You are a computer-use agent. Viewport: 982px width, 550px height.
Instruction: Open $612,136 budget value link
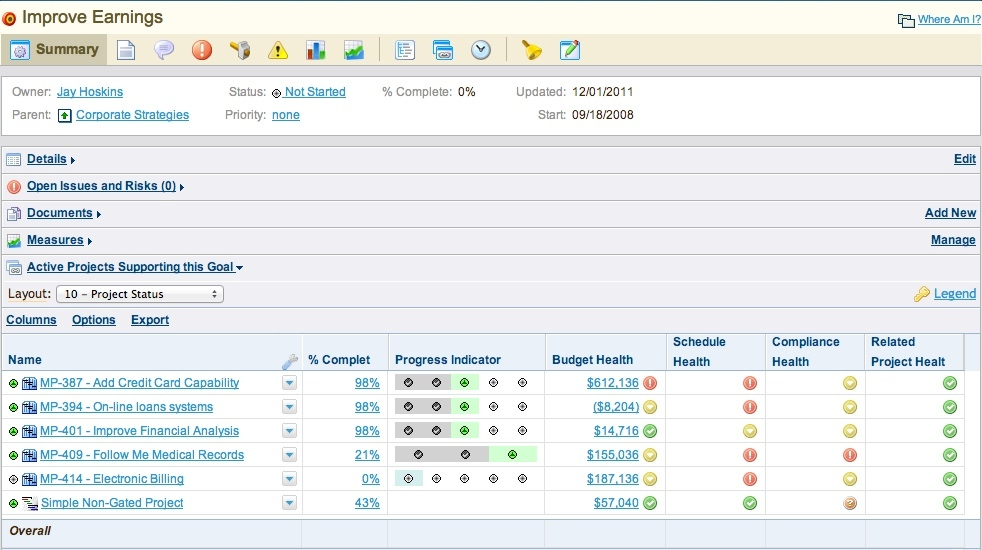click(612, 383)
